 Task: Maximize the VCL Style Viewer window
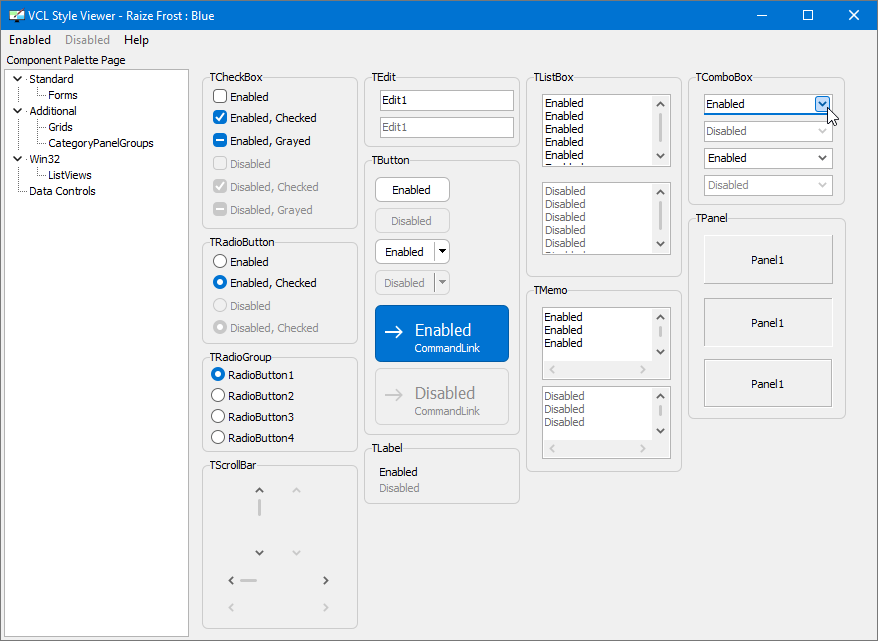[807, 15]
